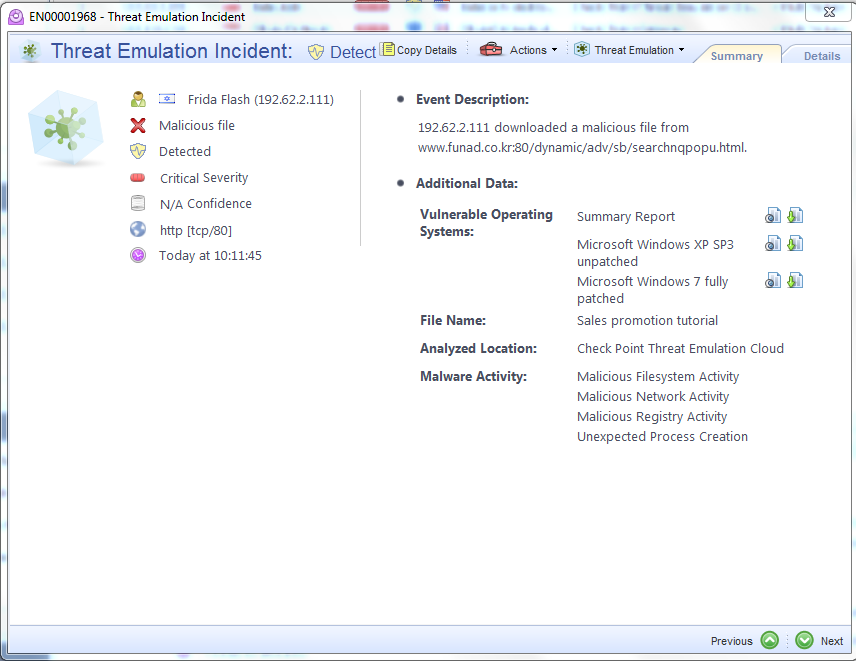Click 'Microsoft Windows XP SP3 unpatched' text

[655, 253]
